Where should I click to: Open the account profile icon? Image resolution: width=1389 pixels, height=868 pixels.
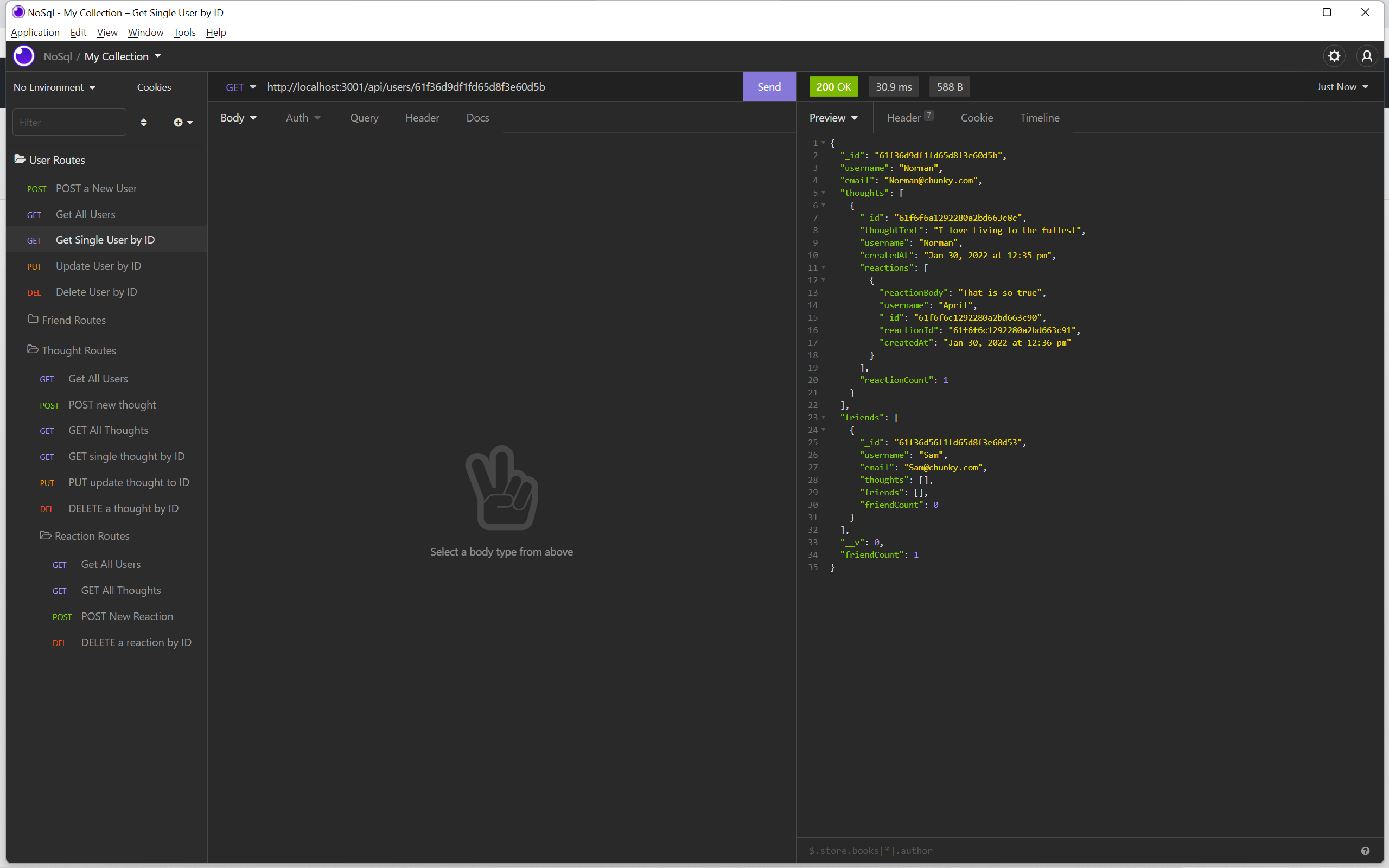pos(1367,56)
